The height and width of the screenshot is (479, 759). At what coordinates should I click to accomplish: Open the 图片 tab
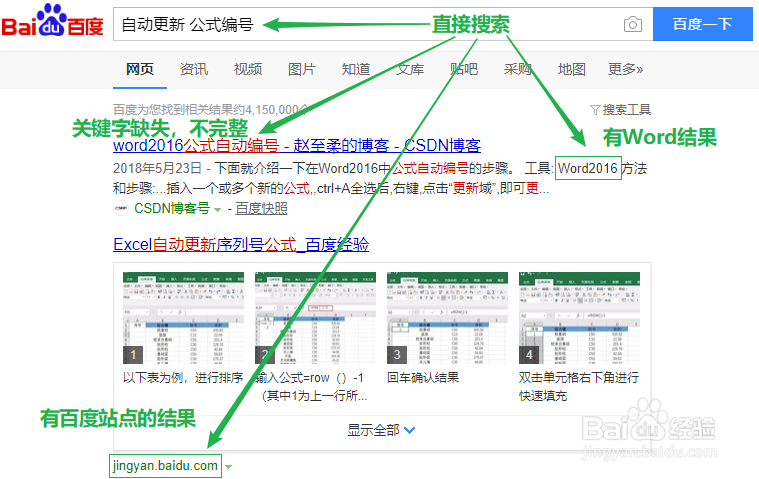(x=302, y=69)
